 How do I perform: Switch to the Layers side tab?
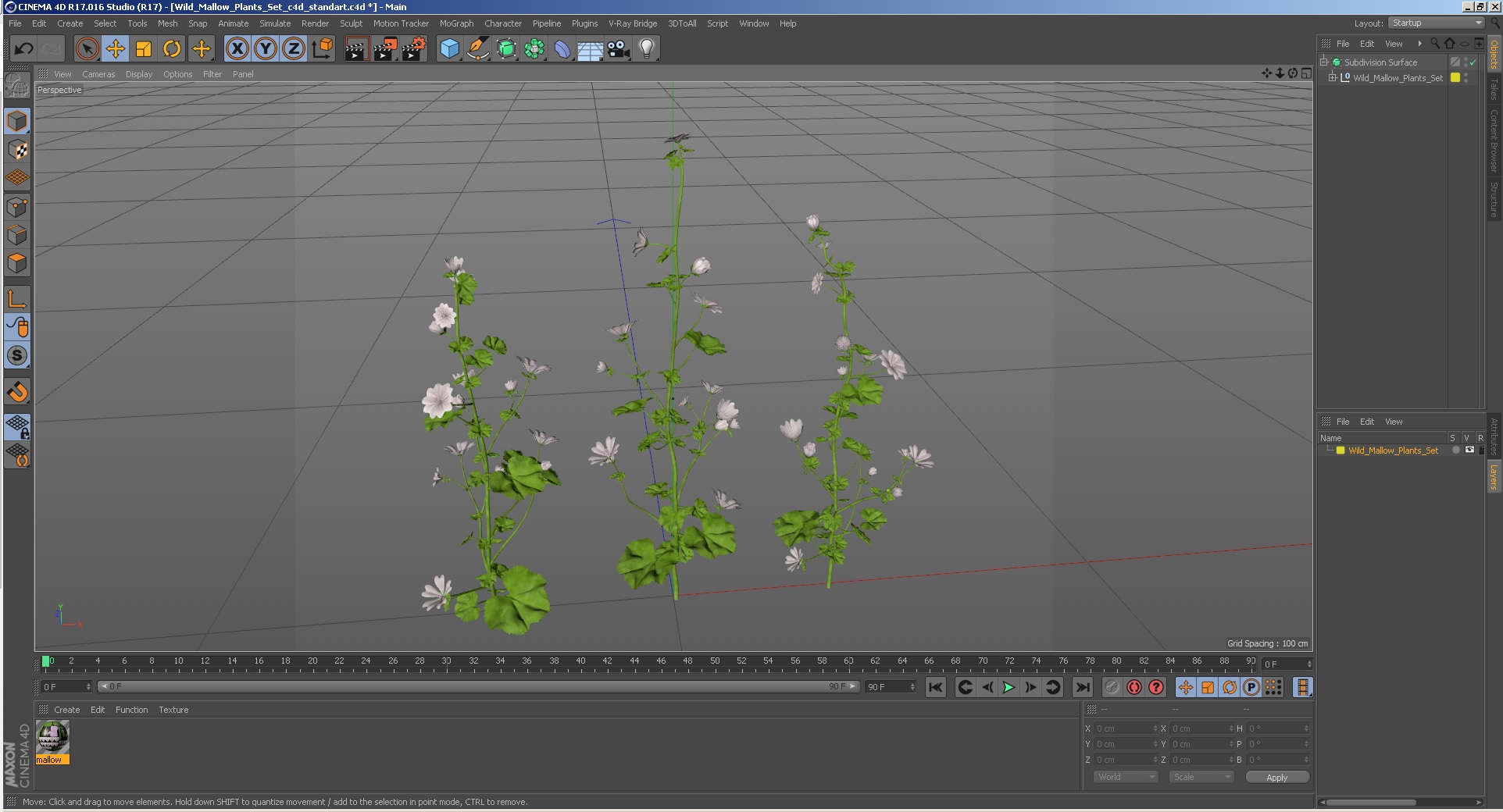click(1494, 477)
